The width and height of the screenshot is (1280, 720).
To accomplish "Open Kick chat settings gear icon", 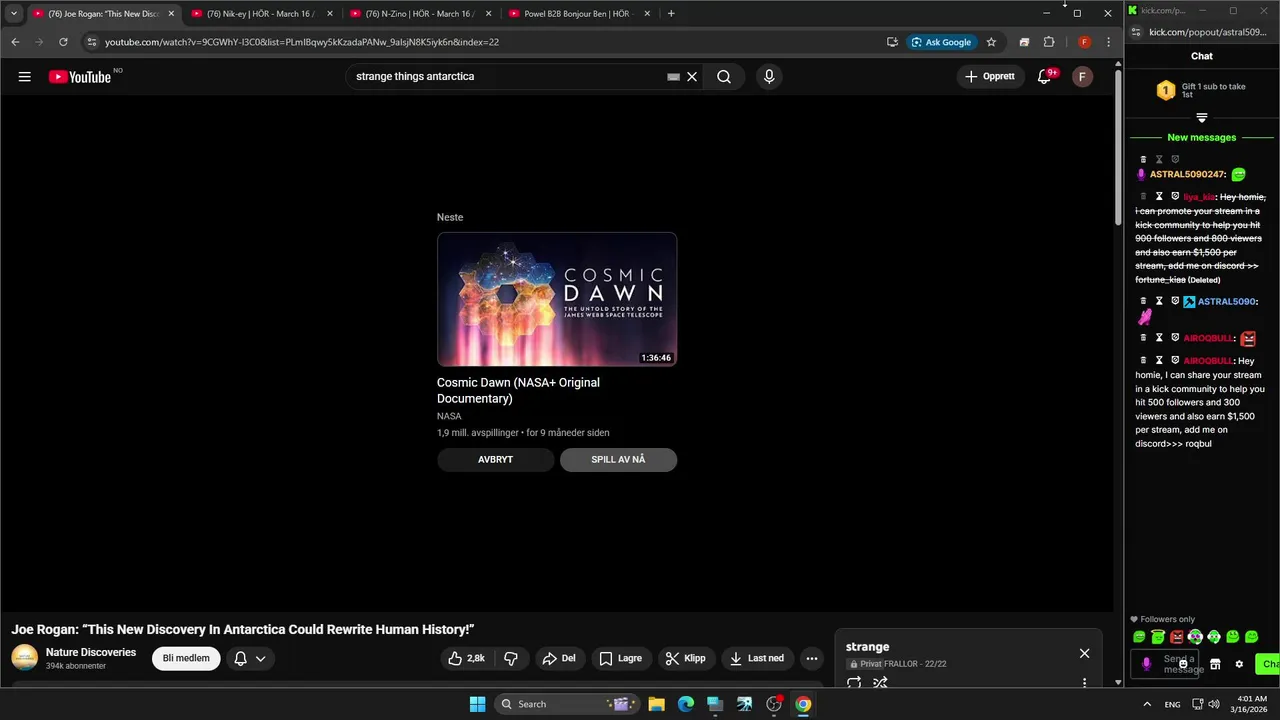I will click(1239, 664).
